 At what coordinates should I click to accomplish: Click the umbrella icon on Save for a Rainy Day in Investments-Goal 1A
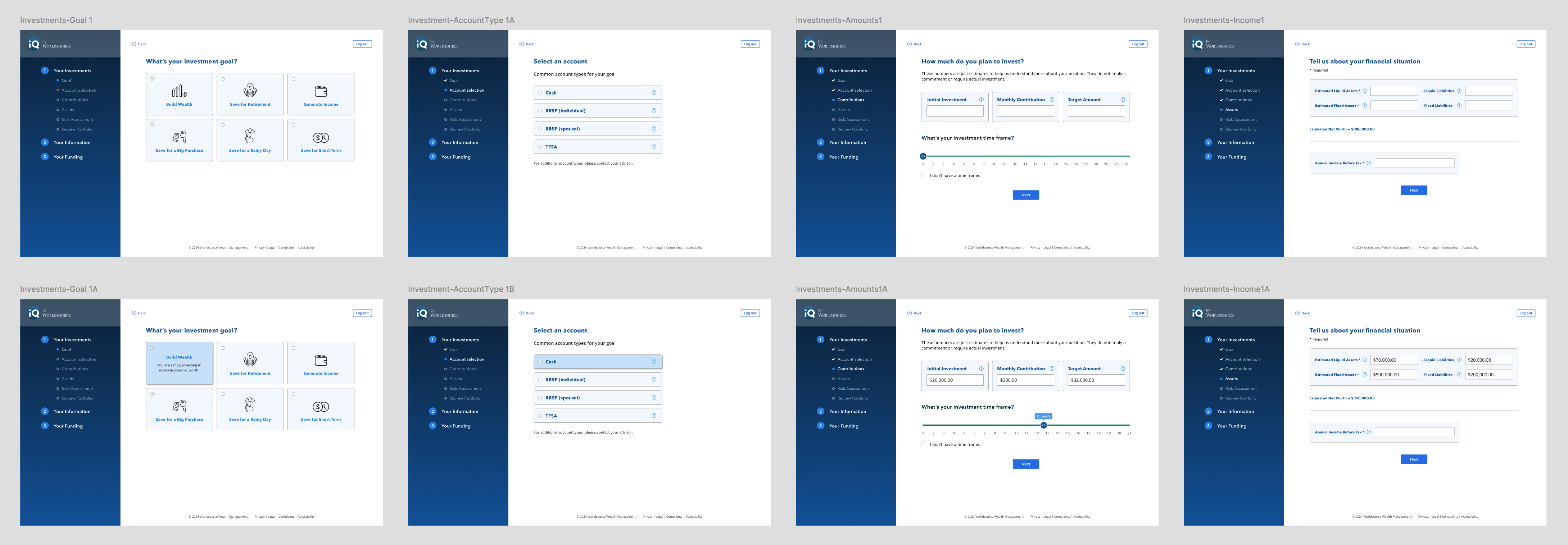tap(250, 404)
